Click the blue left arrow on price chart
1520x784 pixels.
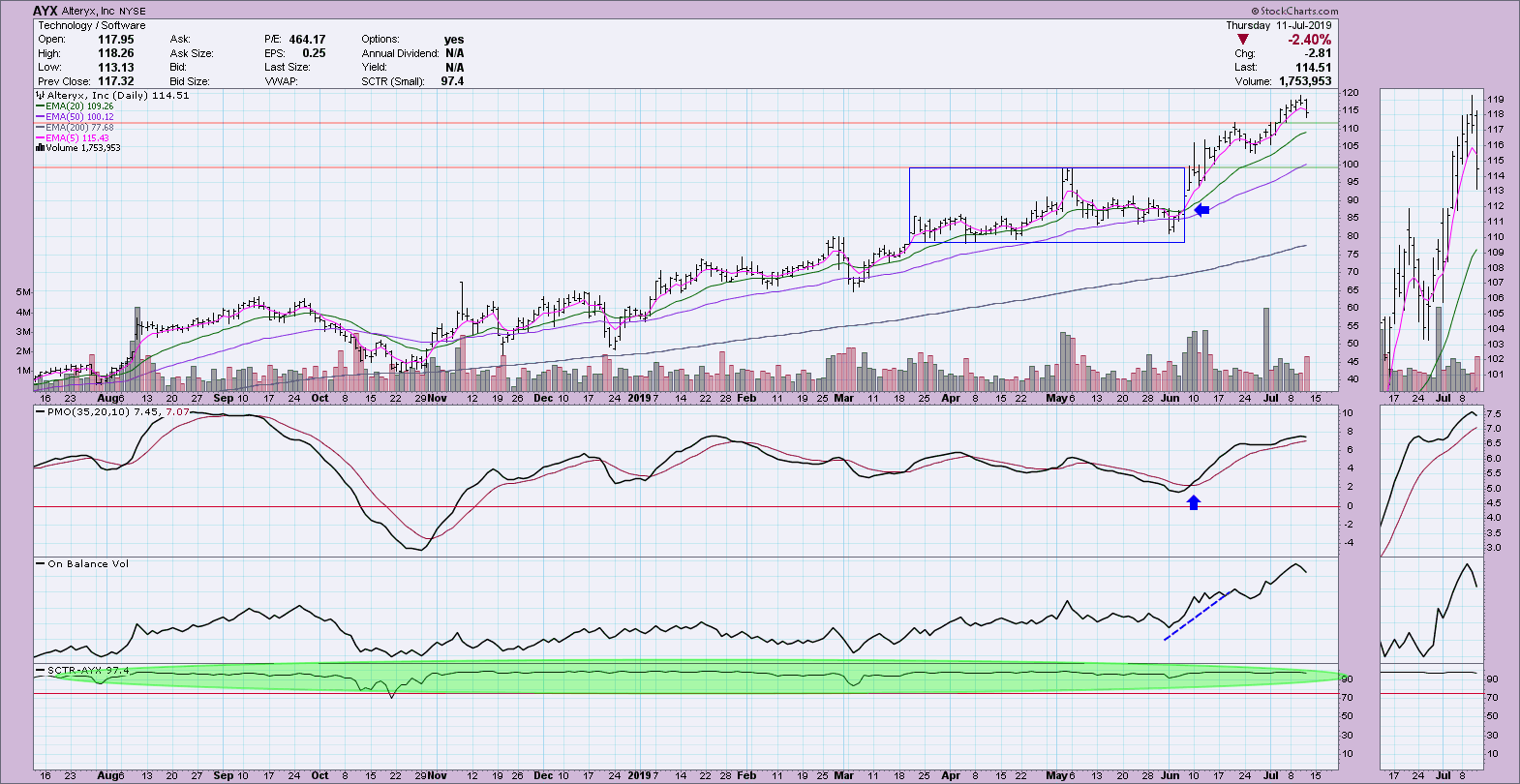pos(1201,210)
